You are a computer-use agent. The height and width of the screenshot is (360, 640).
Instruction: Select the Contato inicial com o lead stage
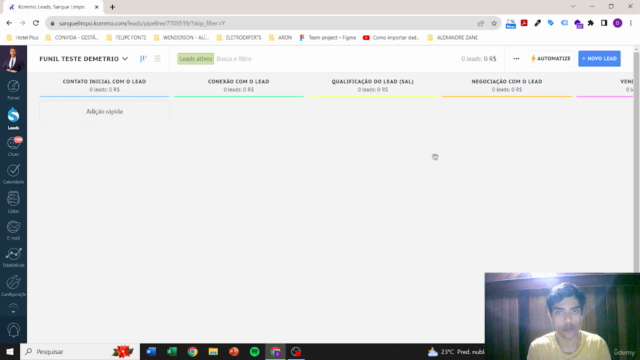click(x=104, y=82)
